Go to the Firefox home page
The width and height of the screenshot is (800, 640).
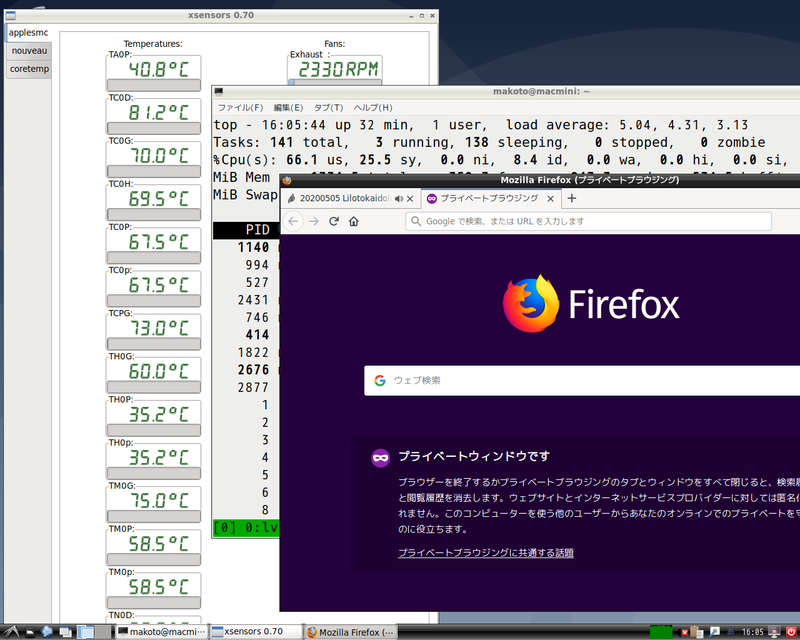[354, 221]
